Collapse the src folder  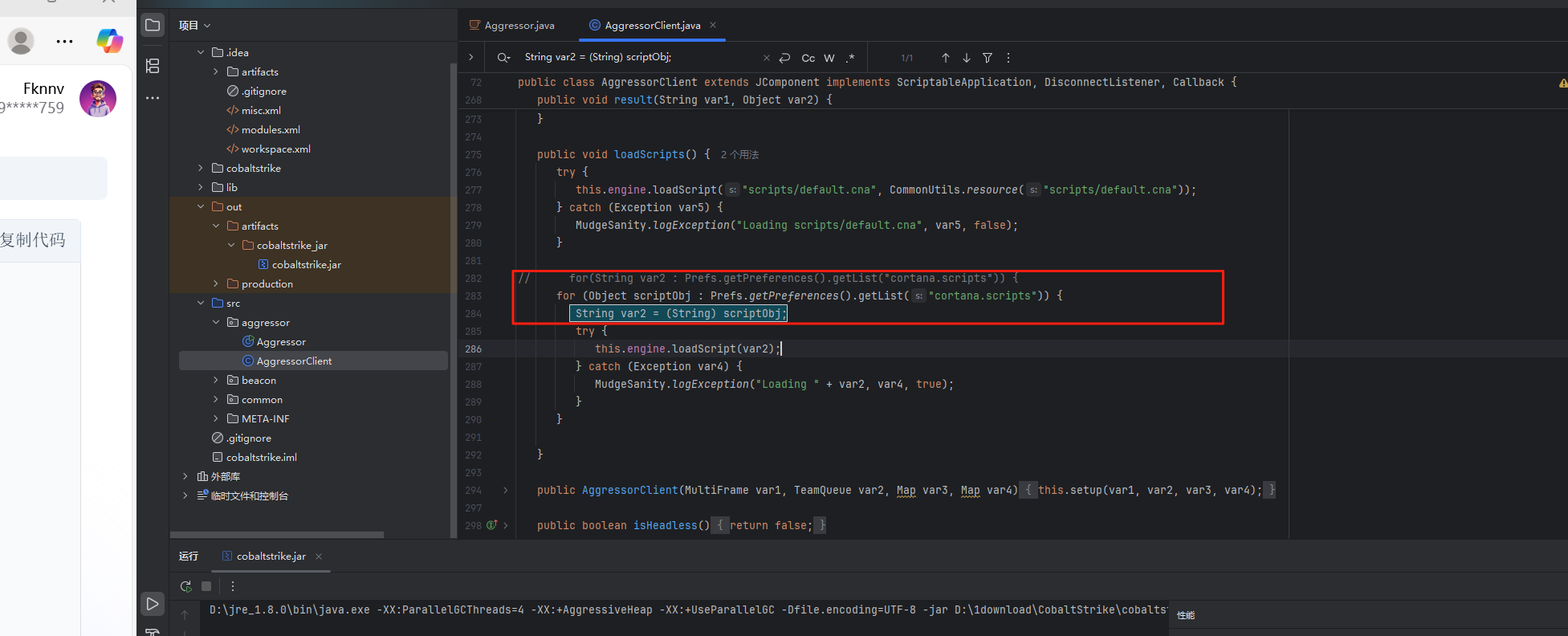(201, 303)
